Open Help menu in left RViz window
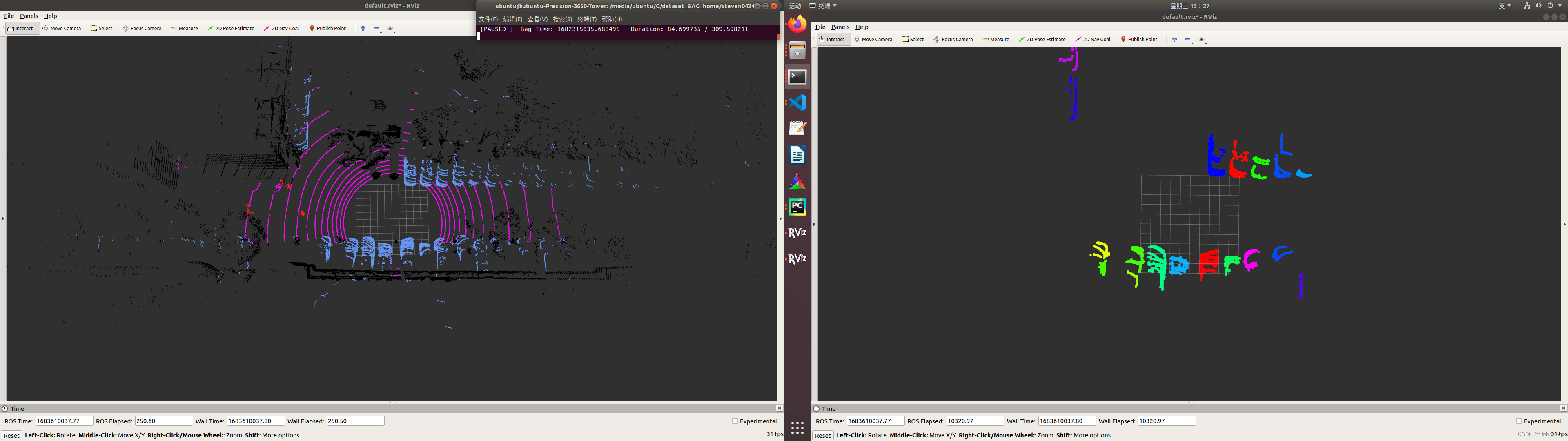 (x=51, y=16)
